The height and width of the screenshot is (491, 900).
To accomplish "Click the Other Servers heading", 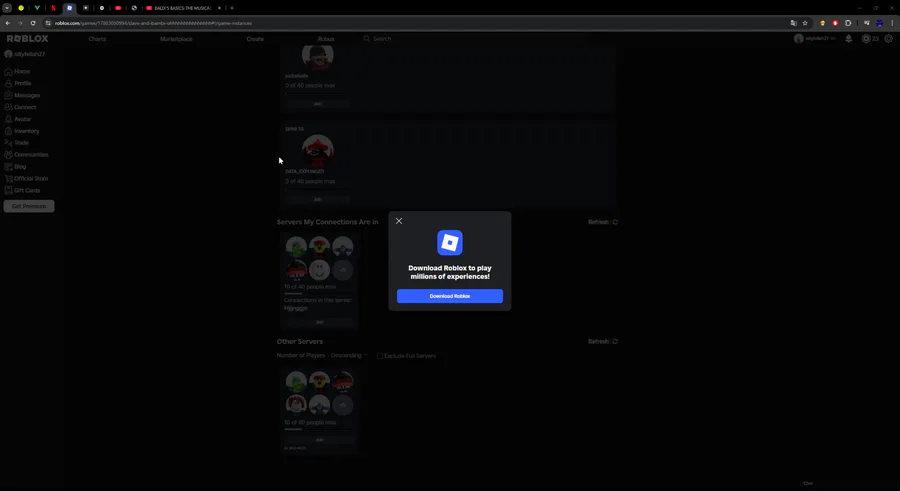I will click(300, 341).
